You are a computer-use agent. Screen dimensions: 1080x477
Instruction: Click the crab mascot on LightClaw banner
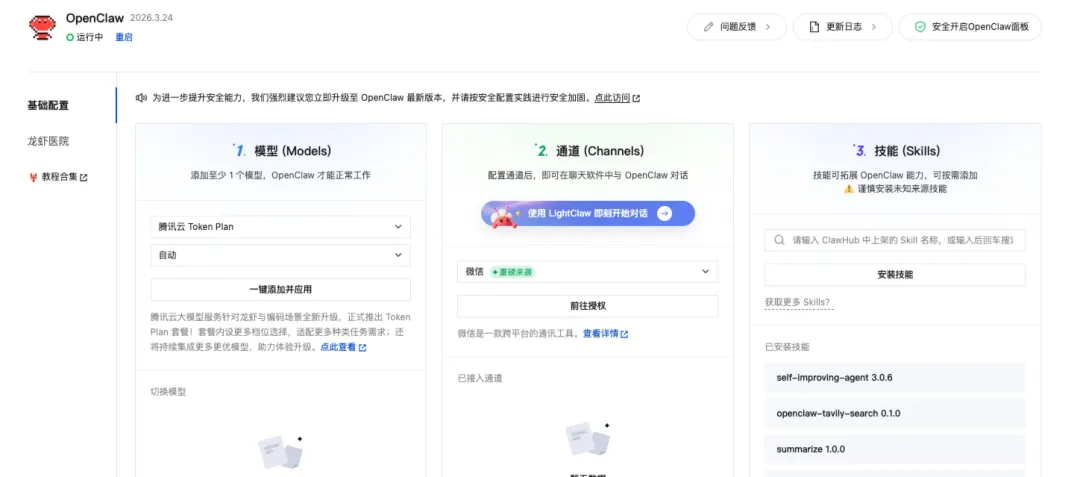pyautogui.click(x=503, y=216)
